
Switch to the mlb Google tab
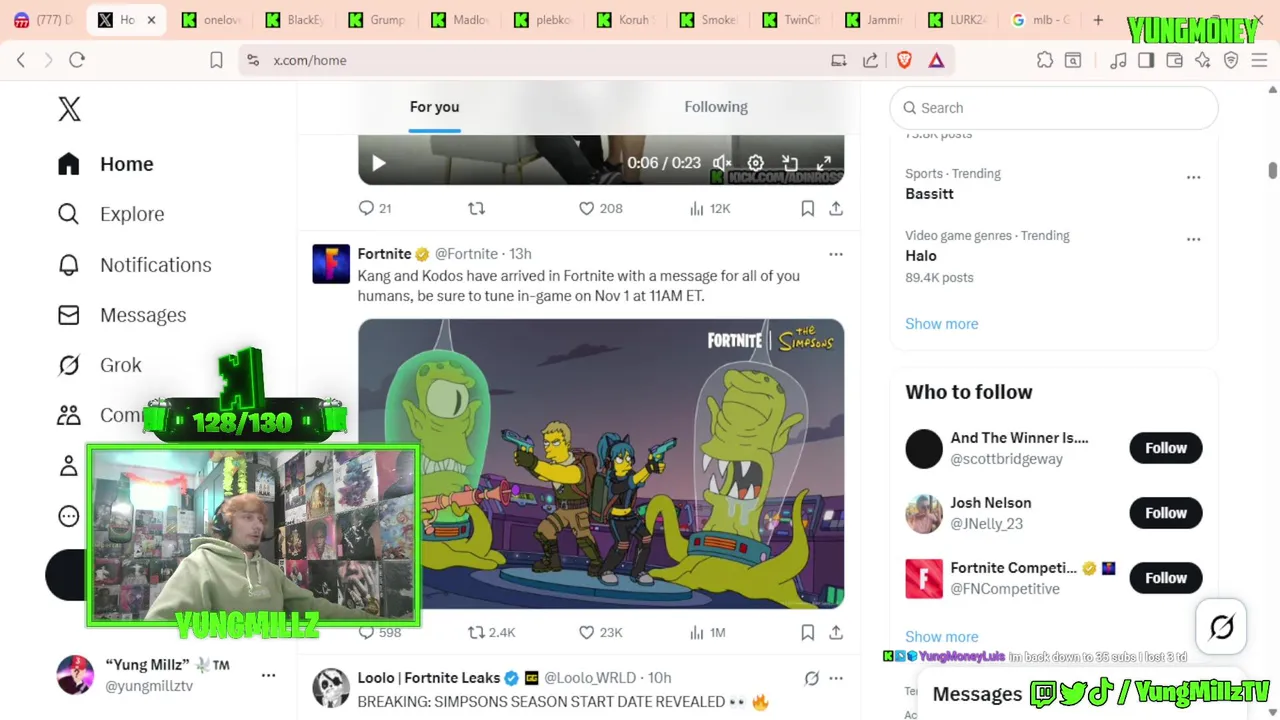click(1040, 20)
